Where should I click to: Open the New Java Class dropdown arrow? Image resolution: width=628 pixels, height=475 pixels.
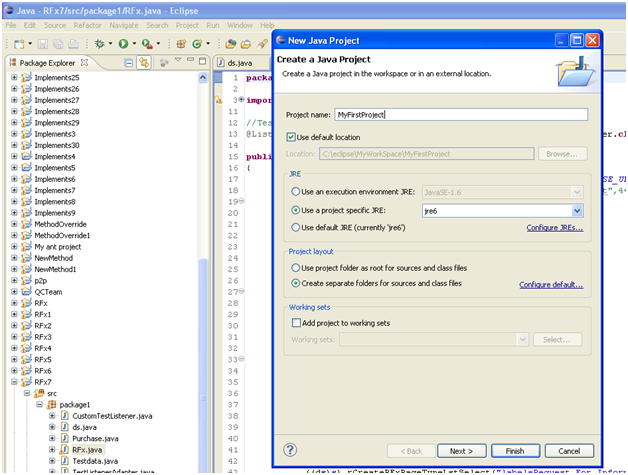click(208, 44)
